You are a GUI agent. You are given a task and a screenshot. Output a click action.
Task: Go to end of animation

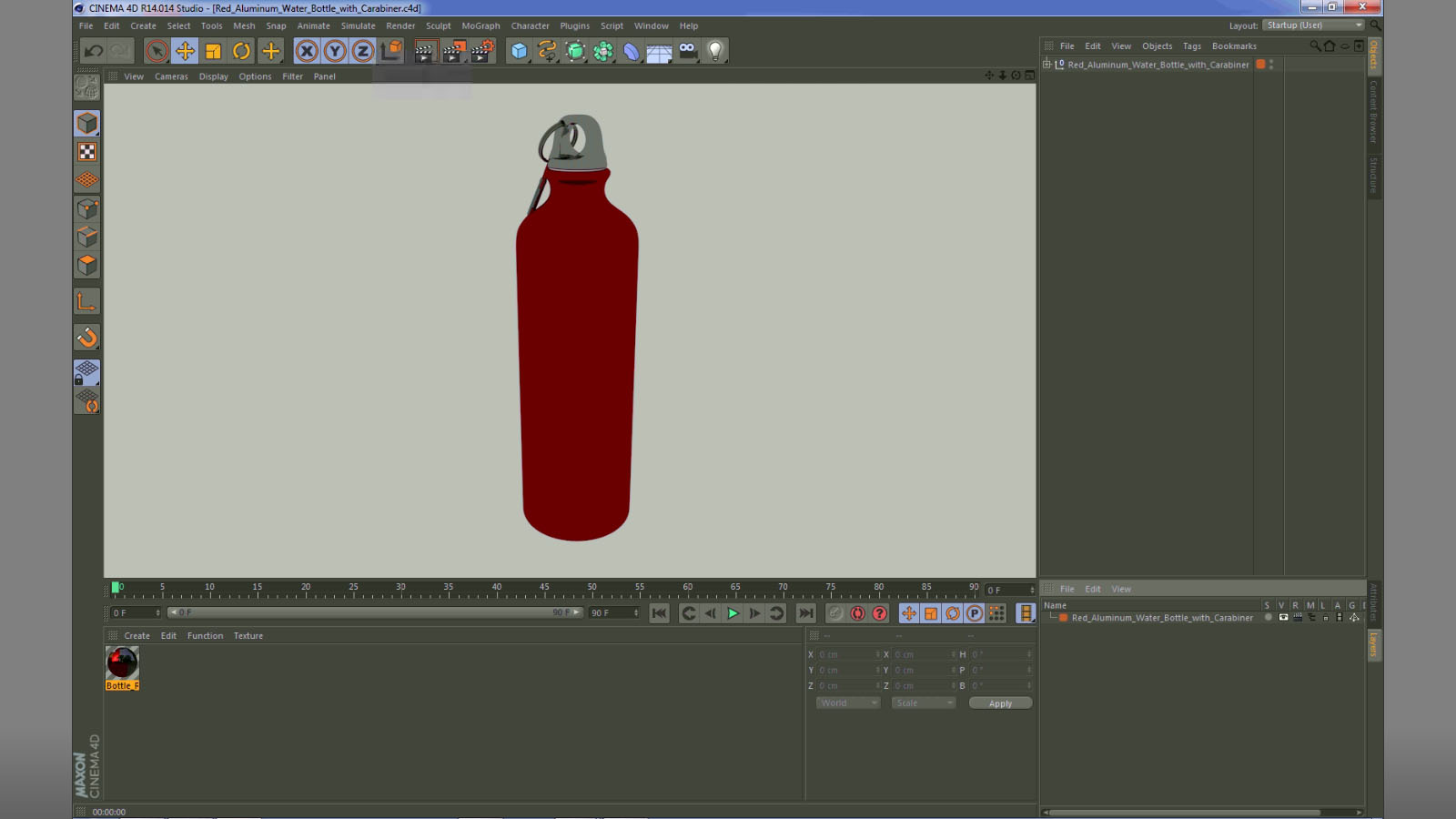point(805,613)
